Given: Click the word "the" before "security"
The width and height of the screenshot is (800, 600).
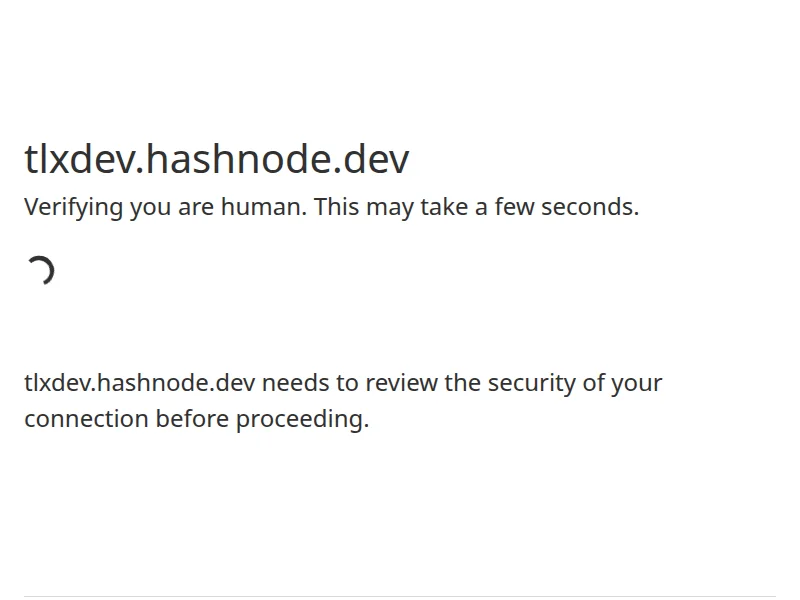Looking at the screenshot, I should tap(462, 383).
